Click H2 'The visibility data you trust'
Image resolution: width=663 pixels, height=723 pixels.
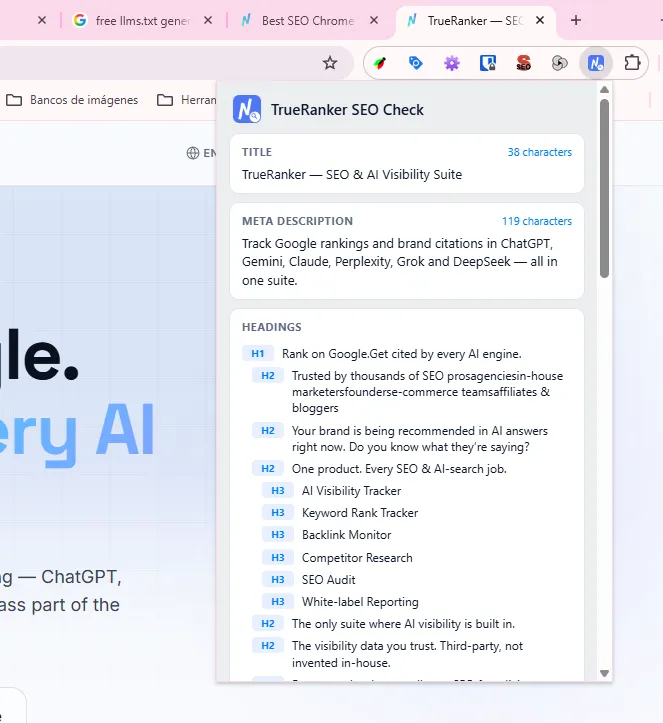407,654
